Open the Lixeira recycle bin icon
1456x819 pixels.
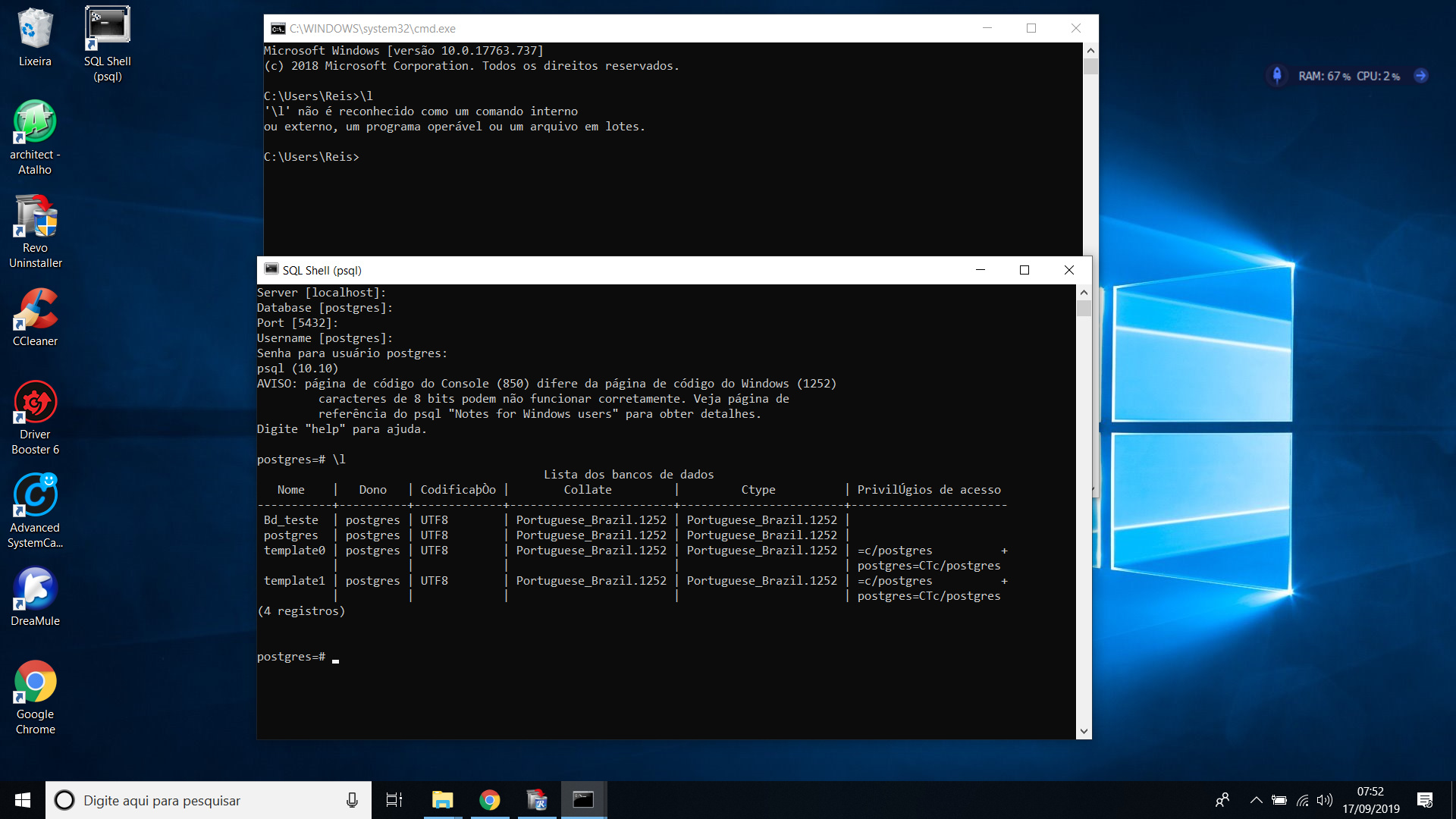pyautogui.click(x=35, y=29)
